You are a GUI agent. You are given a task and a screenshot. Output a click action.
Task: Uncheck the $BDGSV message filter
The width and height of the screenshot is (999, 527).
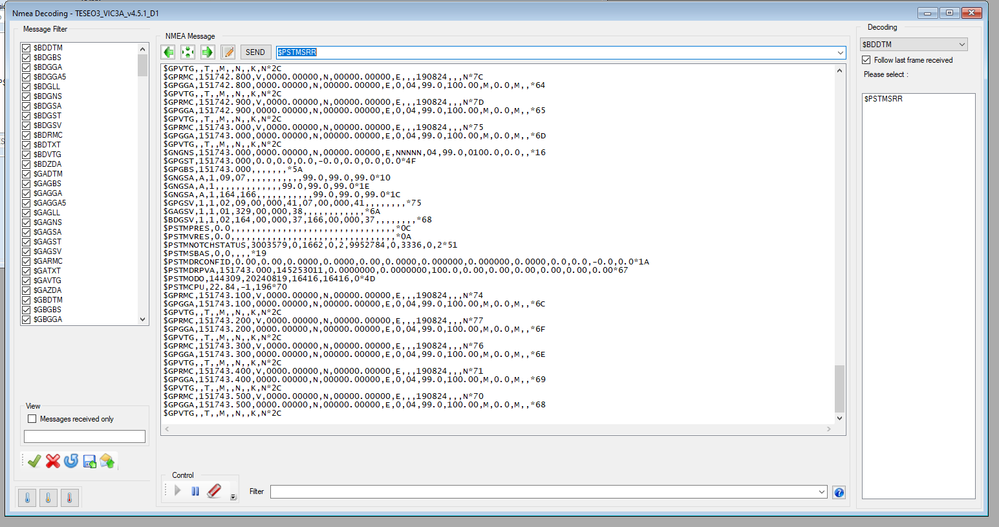(x=26, y=126)
